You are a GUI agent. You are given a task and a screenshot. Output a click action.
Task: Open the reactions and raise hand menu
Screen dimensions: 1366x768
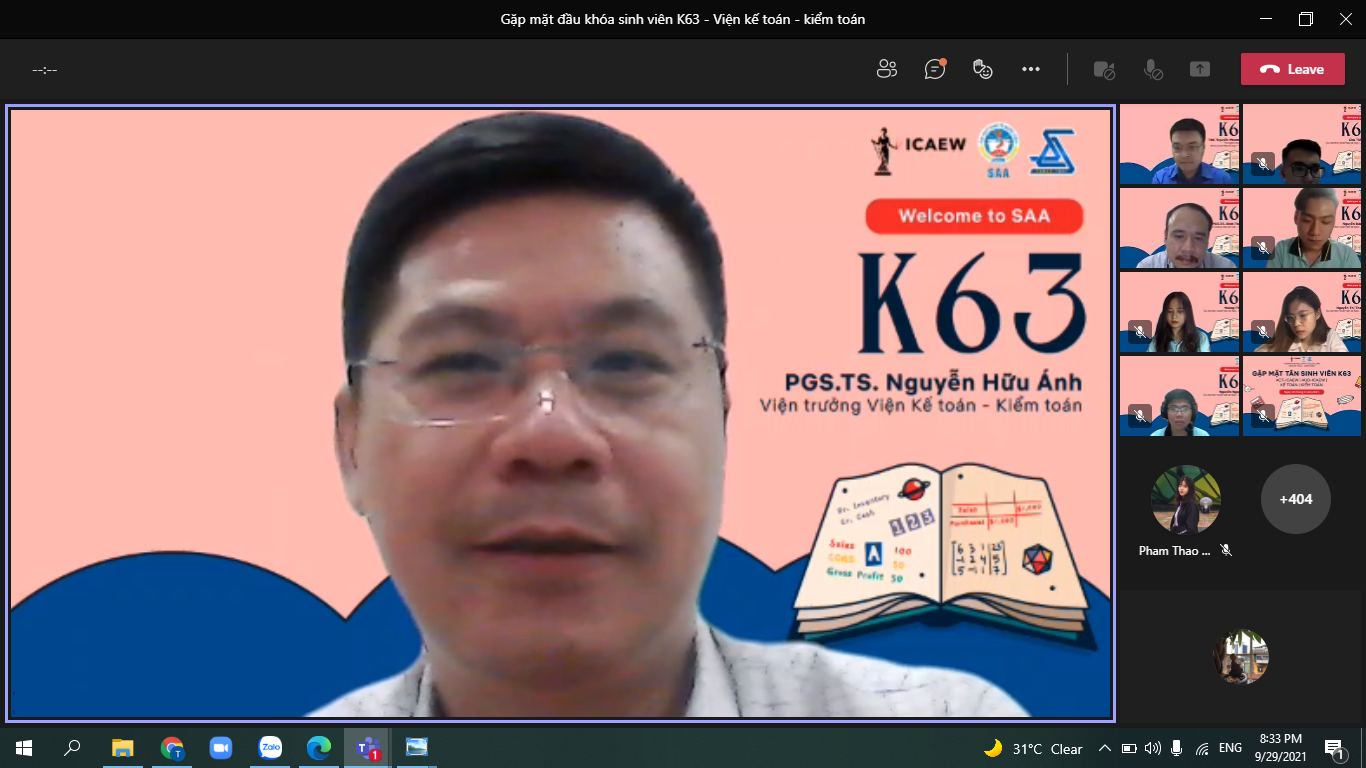[983, 69]
